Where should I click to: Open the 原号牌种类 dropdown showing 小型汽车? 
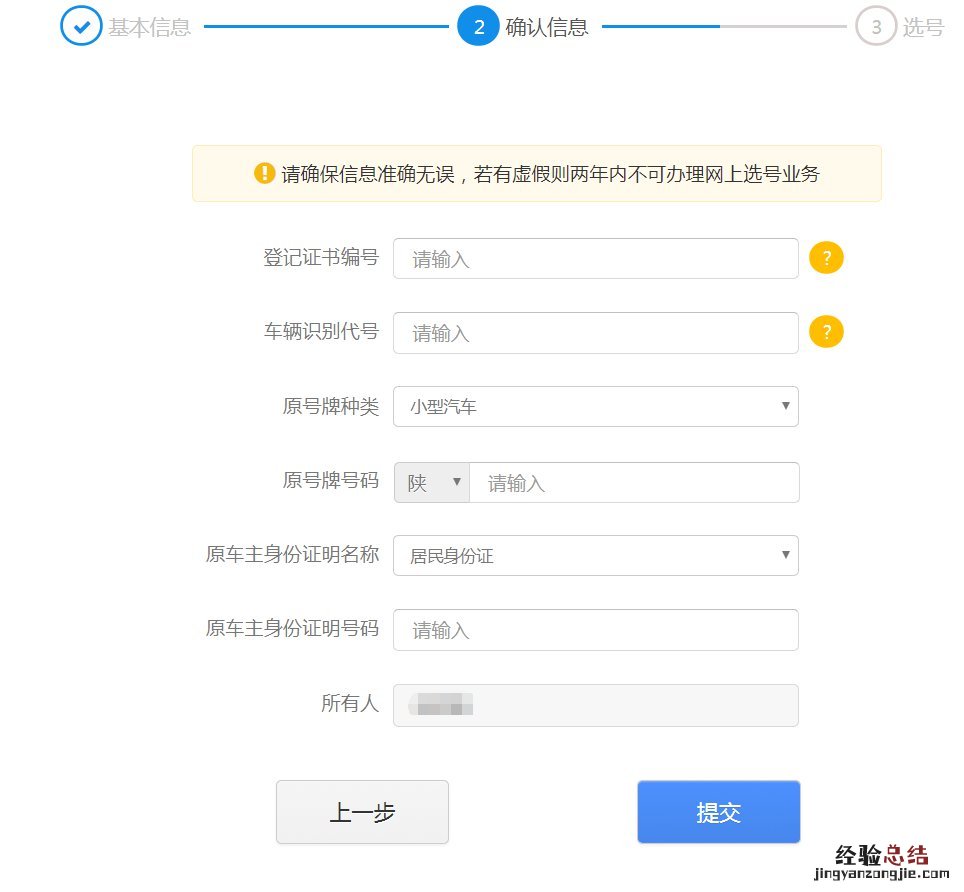(596, 406)
